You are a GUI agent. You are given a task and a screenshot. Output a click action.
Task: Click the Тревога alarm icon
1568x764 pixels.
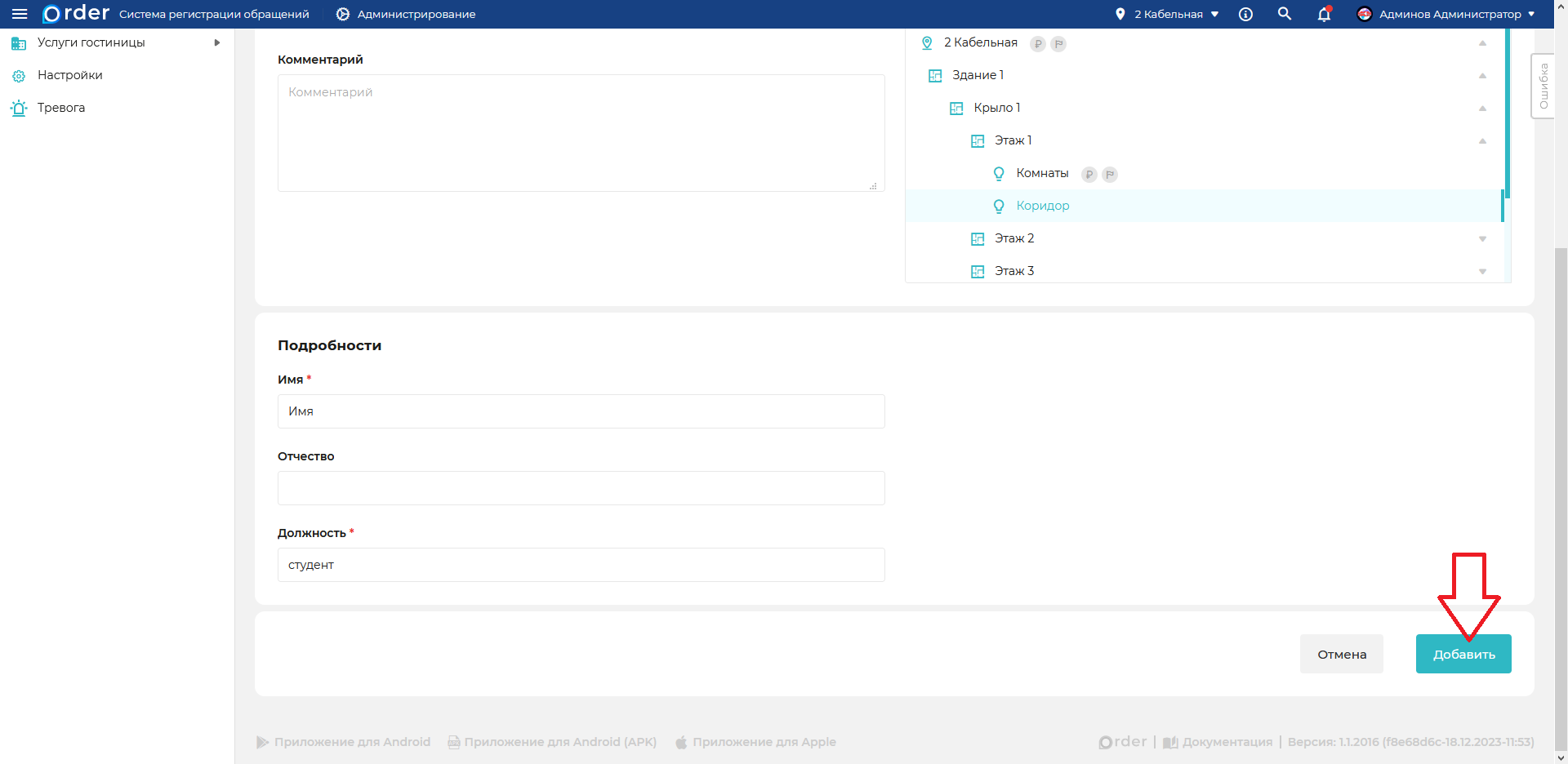(19, 108)
